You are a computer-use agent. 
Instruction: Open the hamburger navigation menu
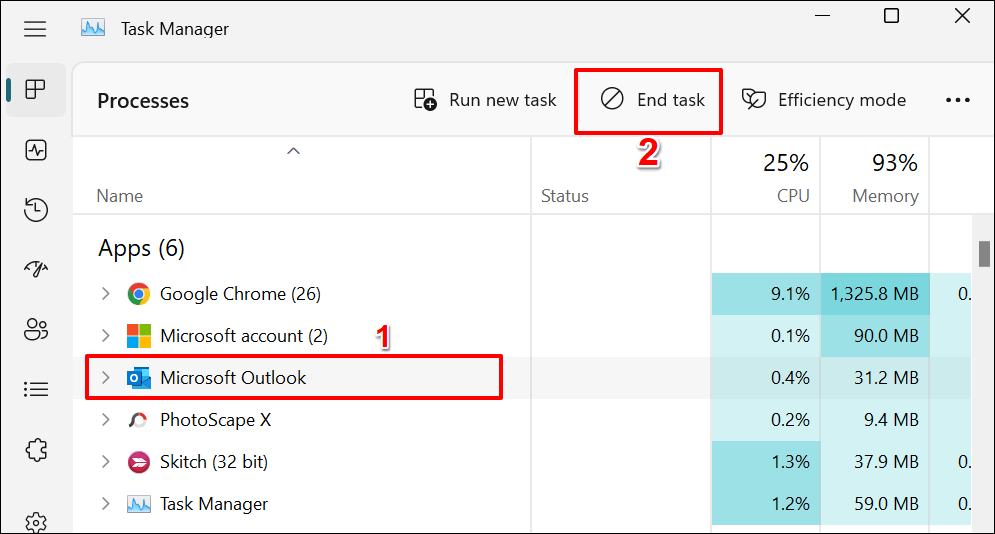tap(35, 30)
